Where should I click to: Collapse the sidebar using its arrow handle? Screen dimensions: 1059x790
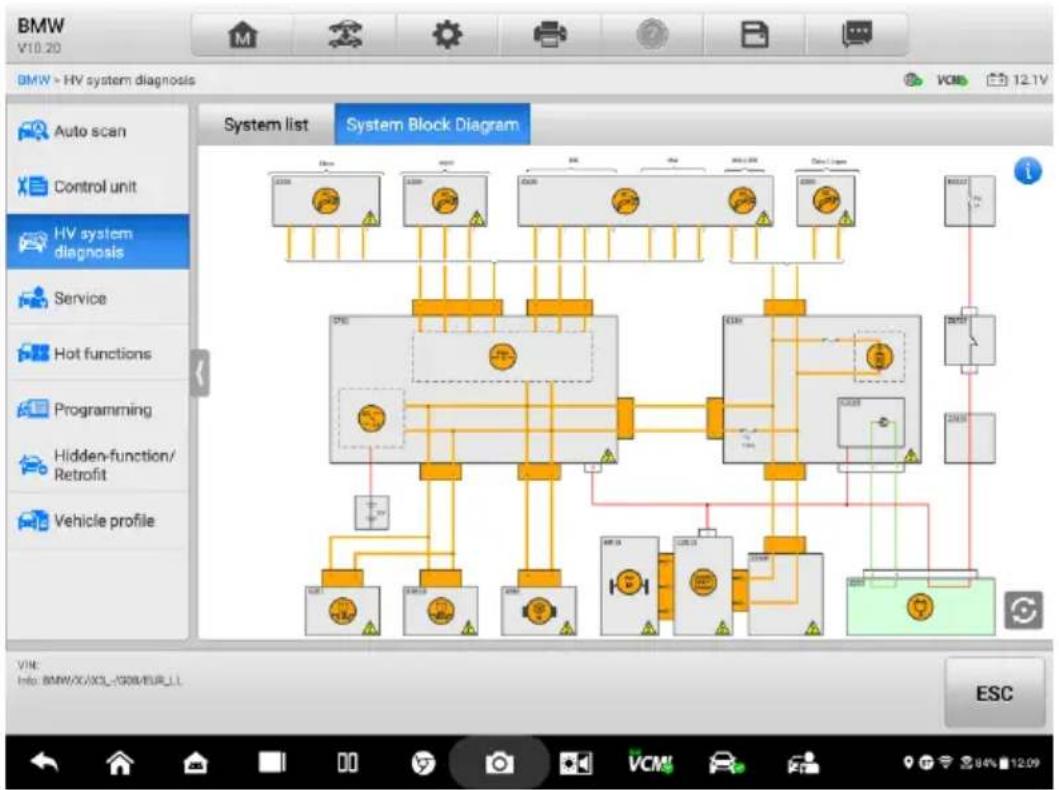click(199, 373)
